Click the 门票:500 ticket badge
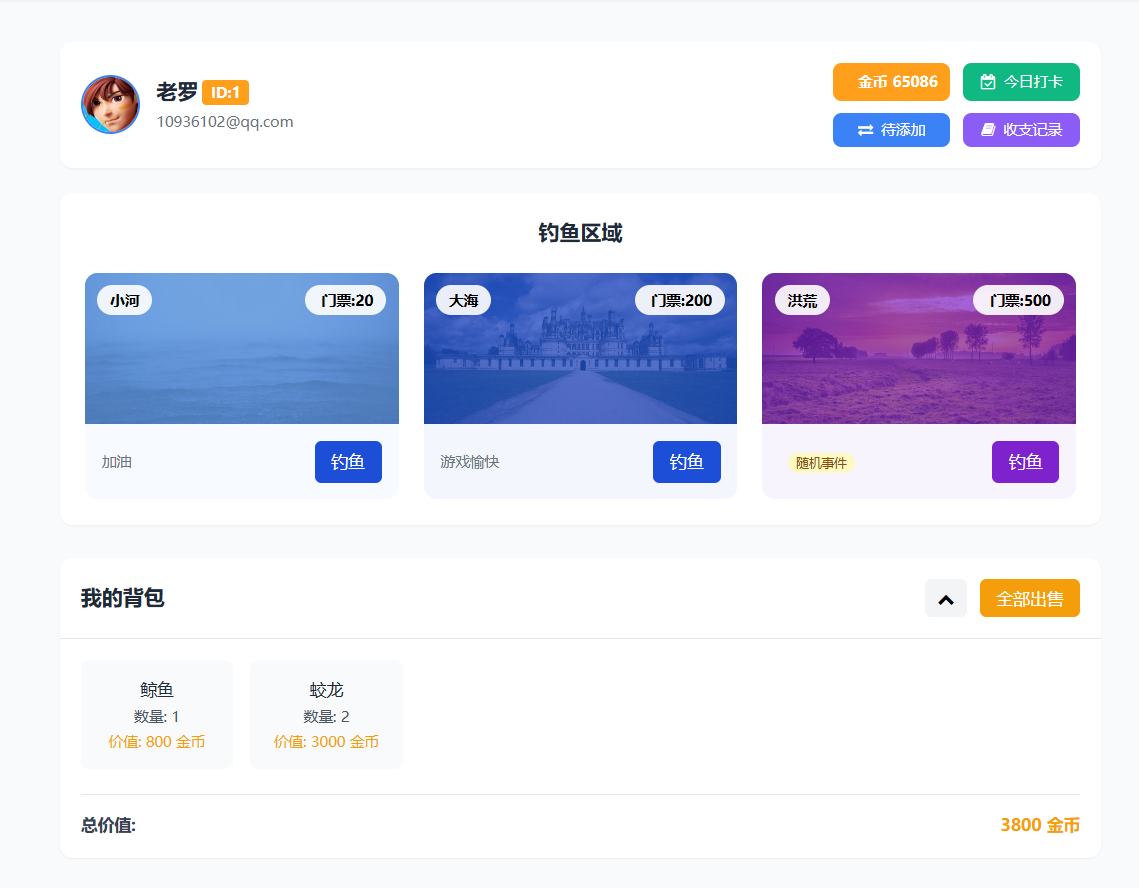Viewport: 1139px width, 888px height. point(1018,300)
